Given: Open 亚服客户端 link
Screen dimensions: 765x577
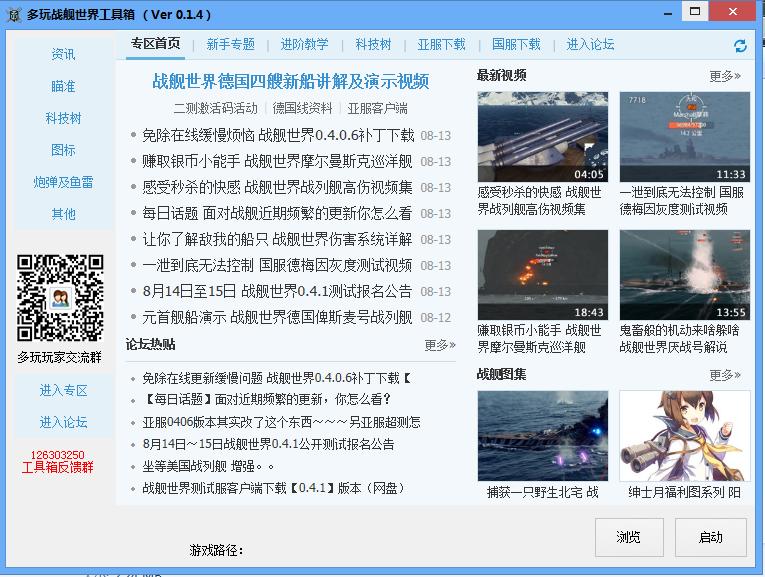Looking at the screenshot, I should (378, 108).
